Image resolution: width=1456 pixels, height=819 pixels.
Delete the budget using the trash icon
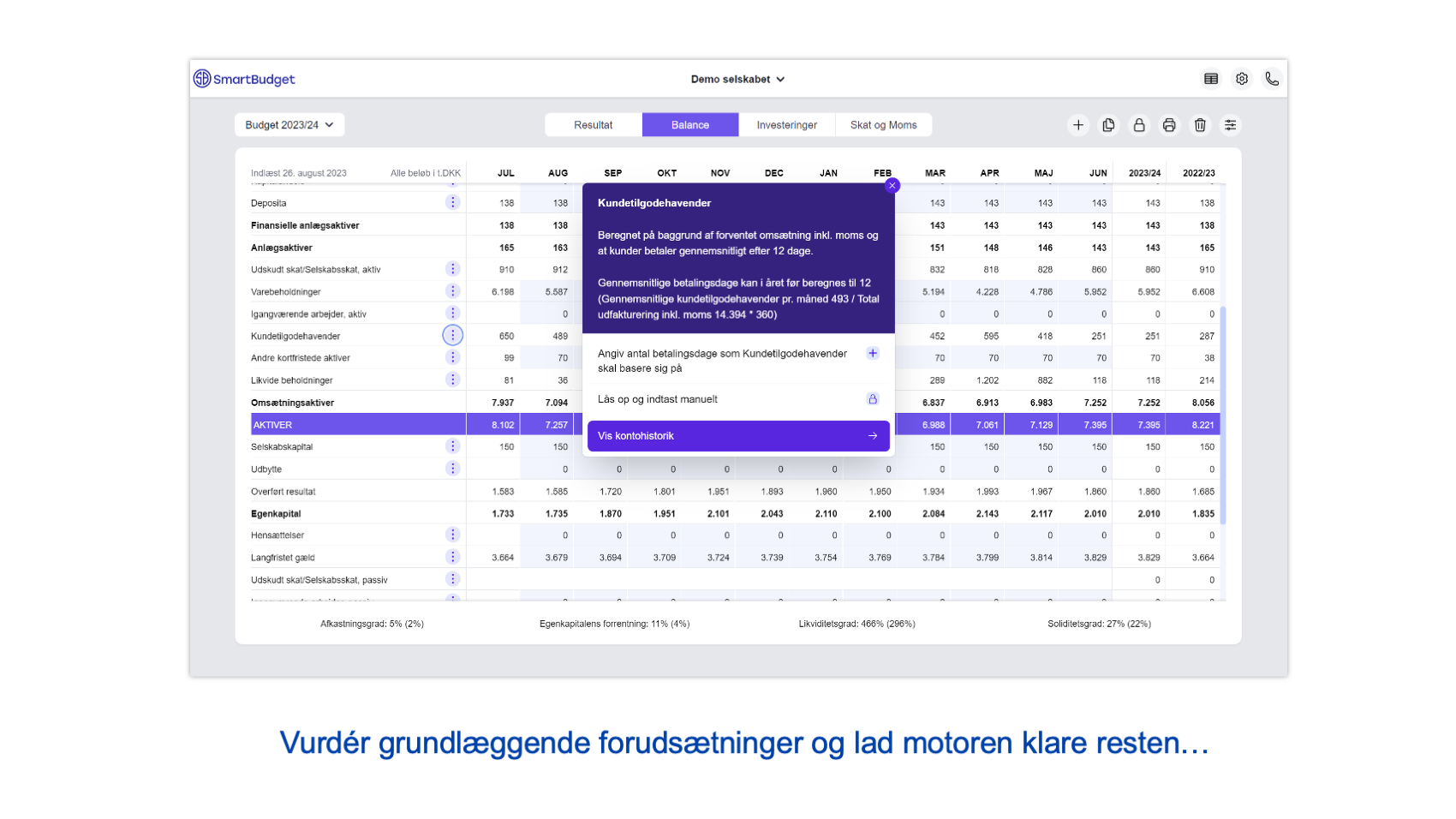coord(1200,125)
